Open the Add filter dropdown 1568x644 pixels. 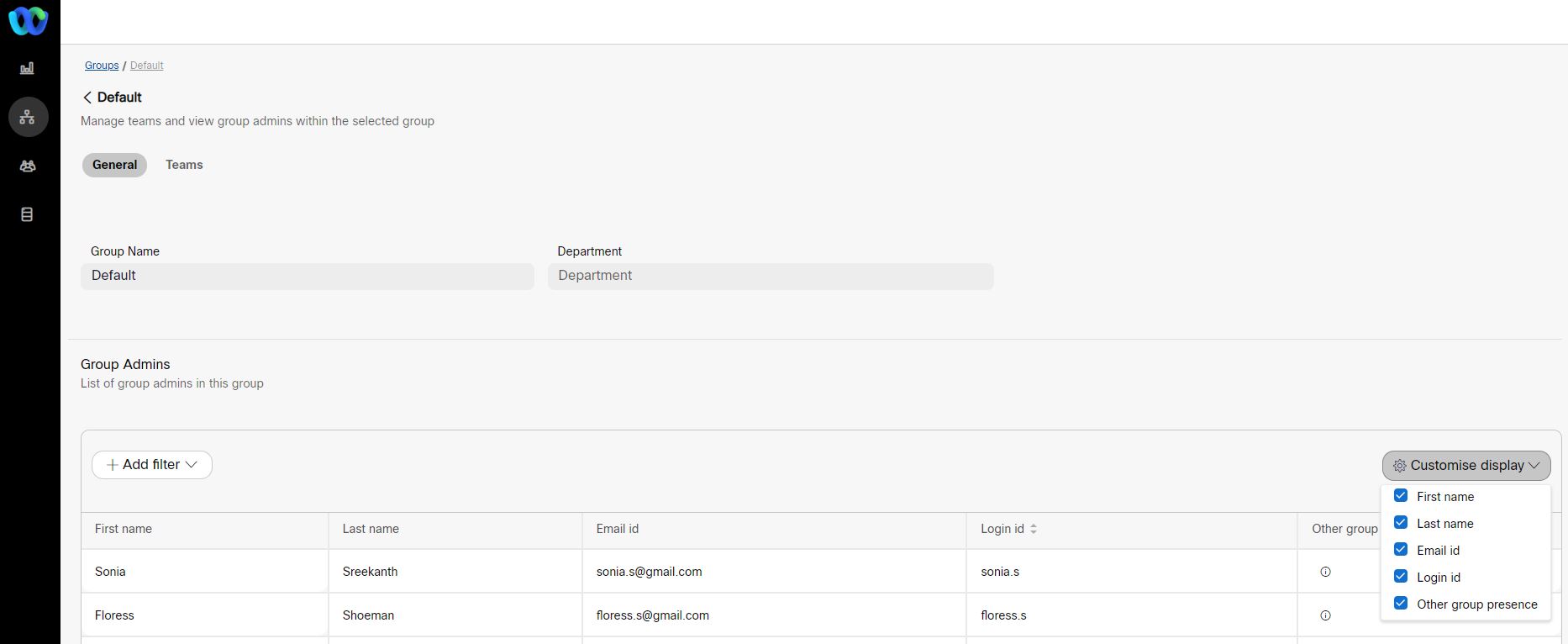(152, 465)
